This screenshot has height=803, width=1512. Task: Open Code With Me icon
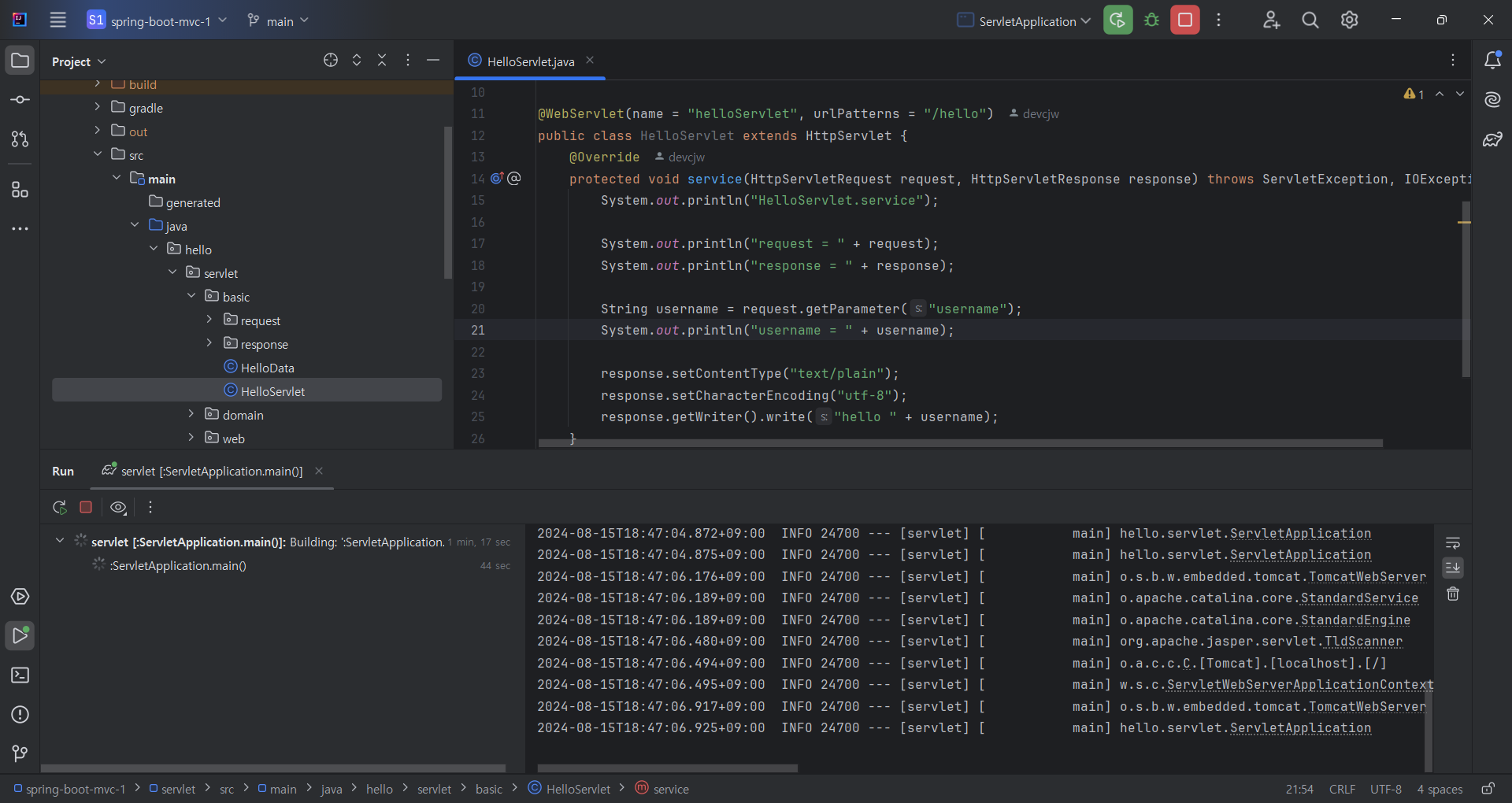(x=1271, y=20)
